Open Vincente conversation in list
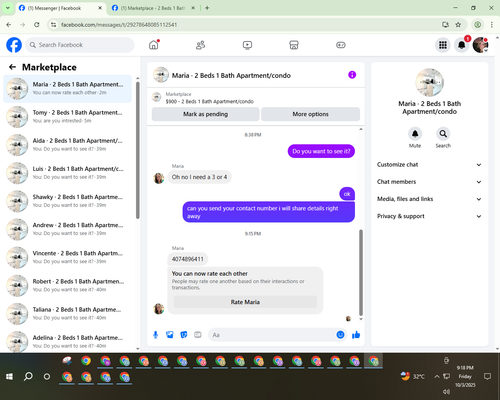The height and width of the screenshot is (400, 500). tap(67, 257)
